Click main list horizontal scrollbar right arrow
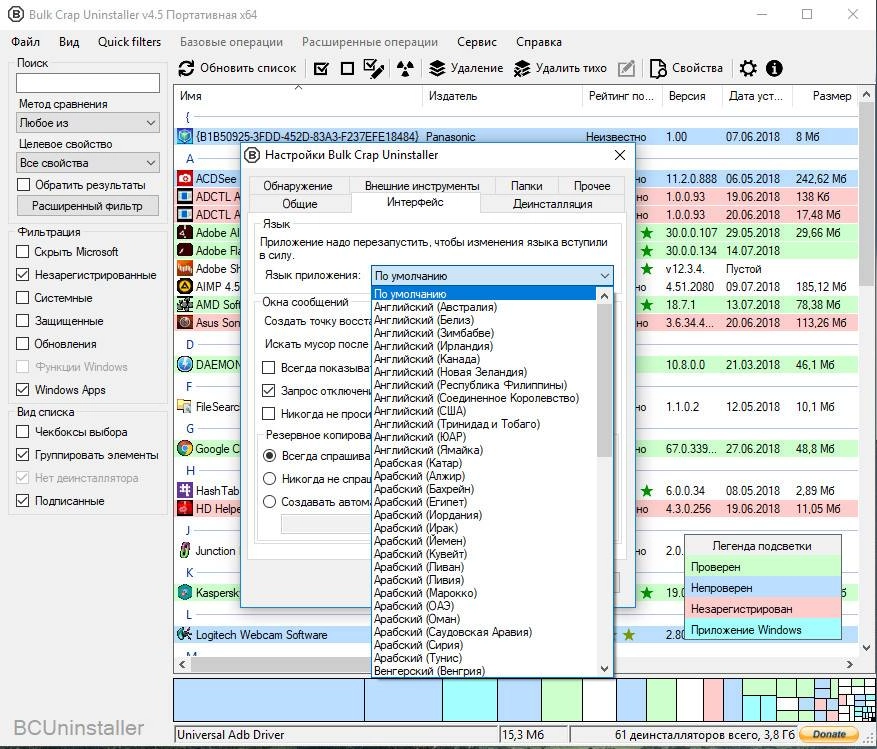 [x=849, y=665]
